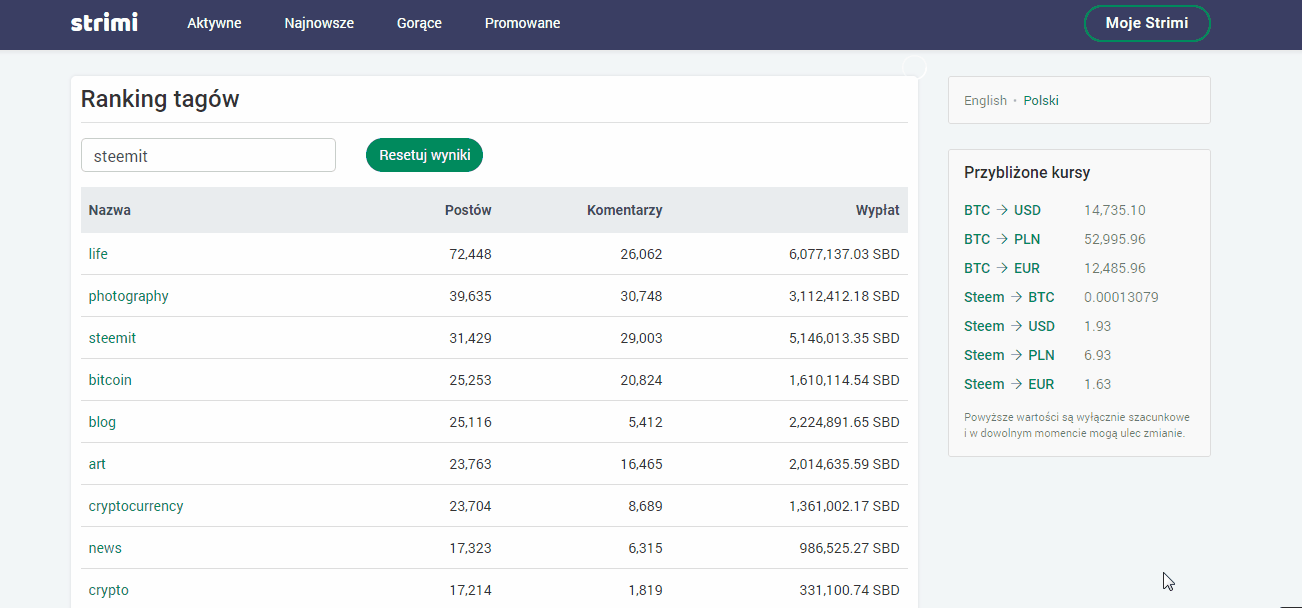
Task: Open the art tag
Action: pyautogui.click(x=97, y=464)
